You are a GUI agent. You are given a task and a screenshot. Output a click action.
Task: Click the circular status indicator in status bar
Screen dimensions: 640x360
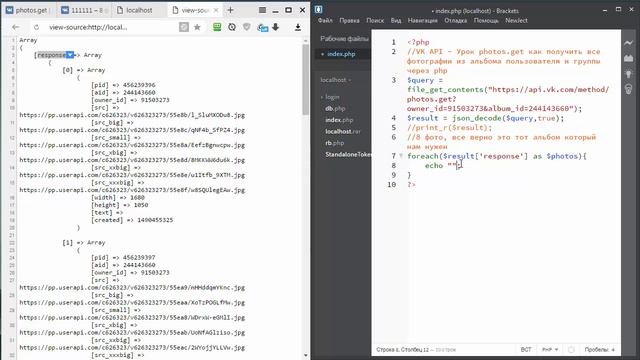[x=571, y=349]
